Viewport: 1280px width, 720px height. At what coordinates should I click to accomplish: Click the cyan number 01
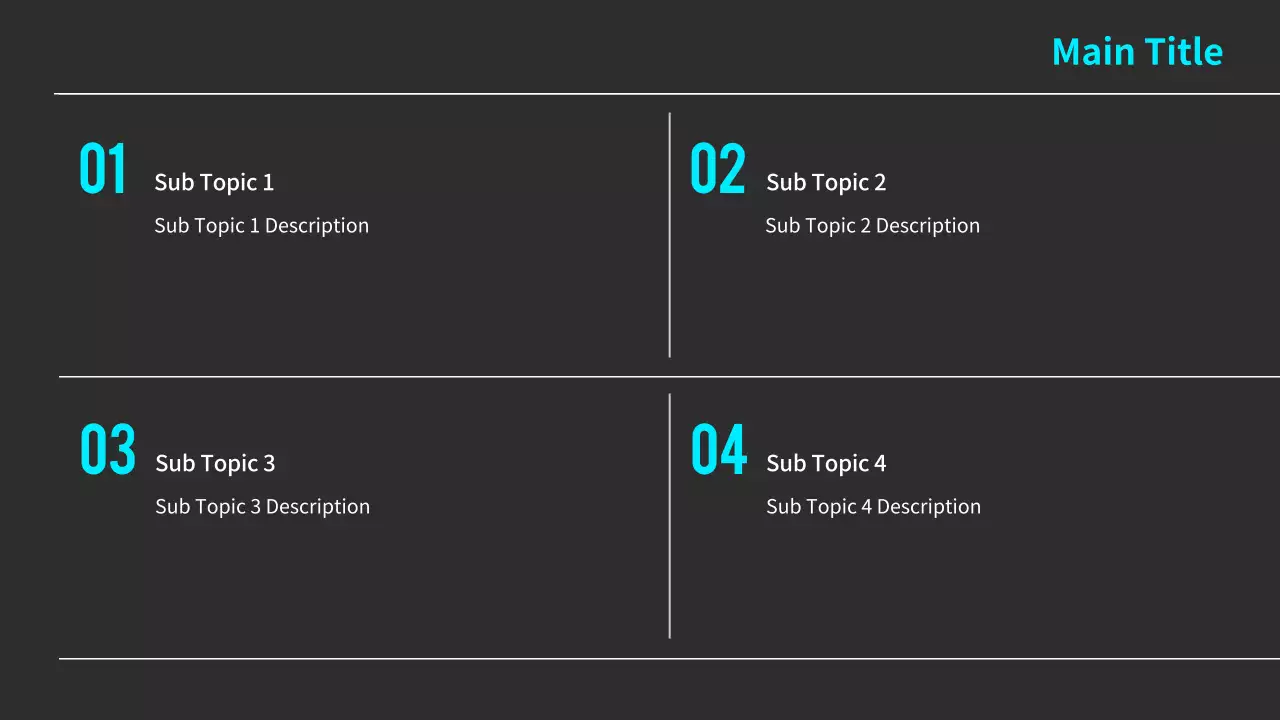point(103,169)
